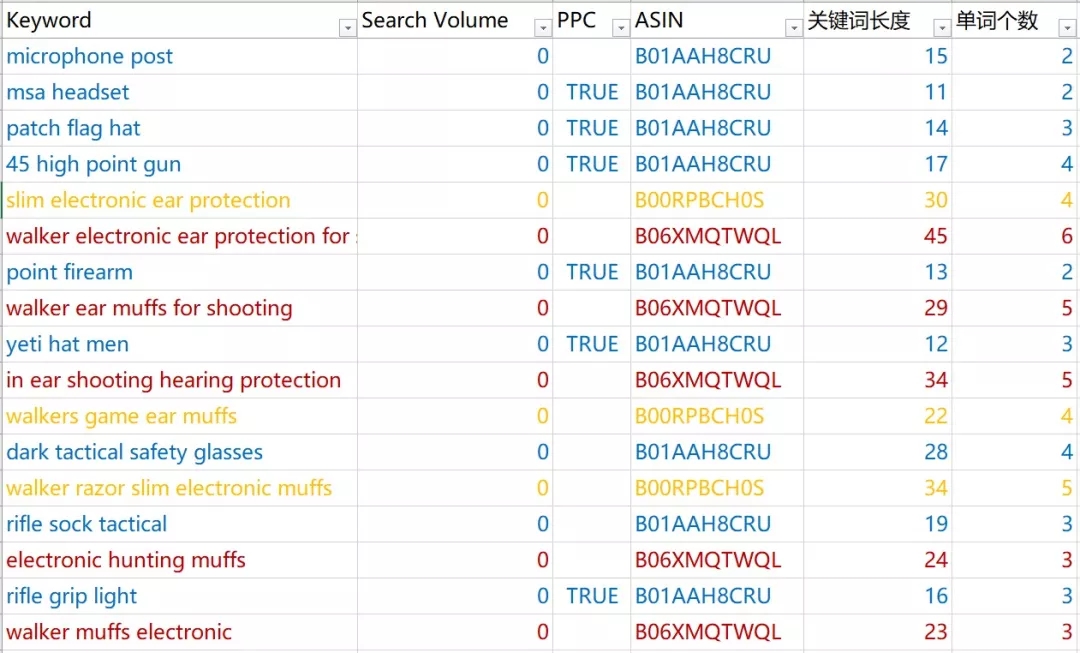The width and height of the screenshot is (1080, 653).
Task: Select 'in ear shooting hearing protection' cell
Action: tap(179, 380)
